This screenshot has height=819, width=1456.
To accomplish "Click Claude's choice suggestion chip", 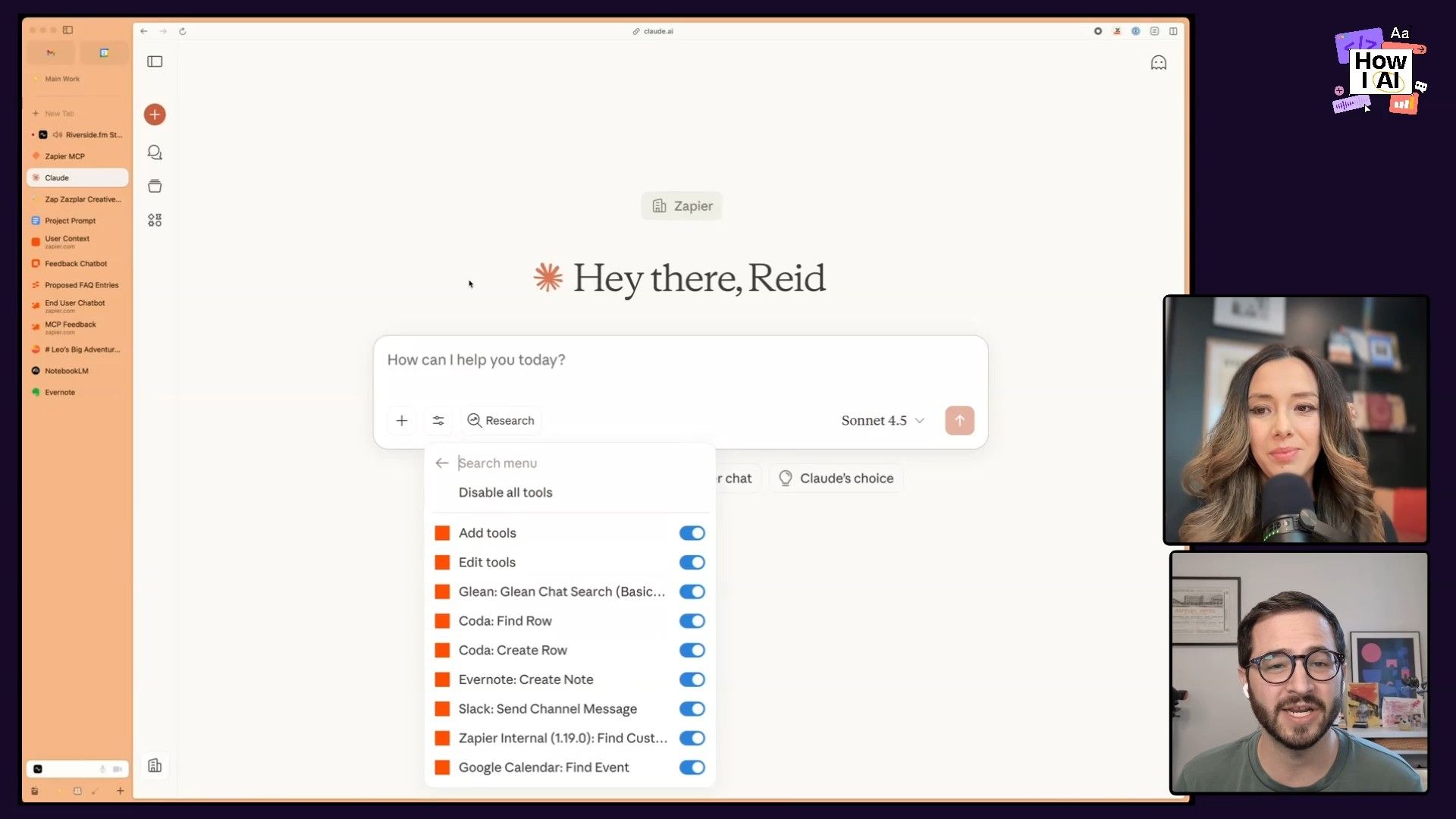I will click(836, 479).
